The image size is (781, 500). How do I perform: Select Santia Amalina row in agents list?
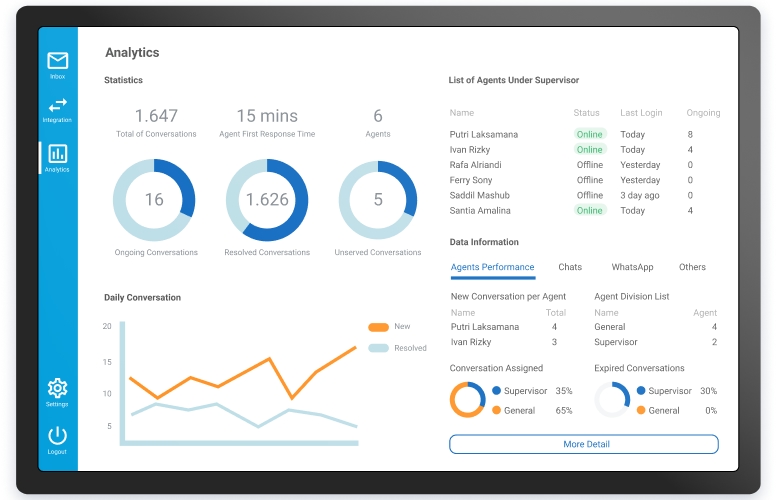click(x=481, y=211)
